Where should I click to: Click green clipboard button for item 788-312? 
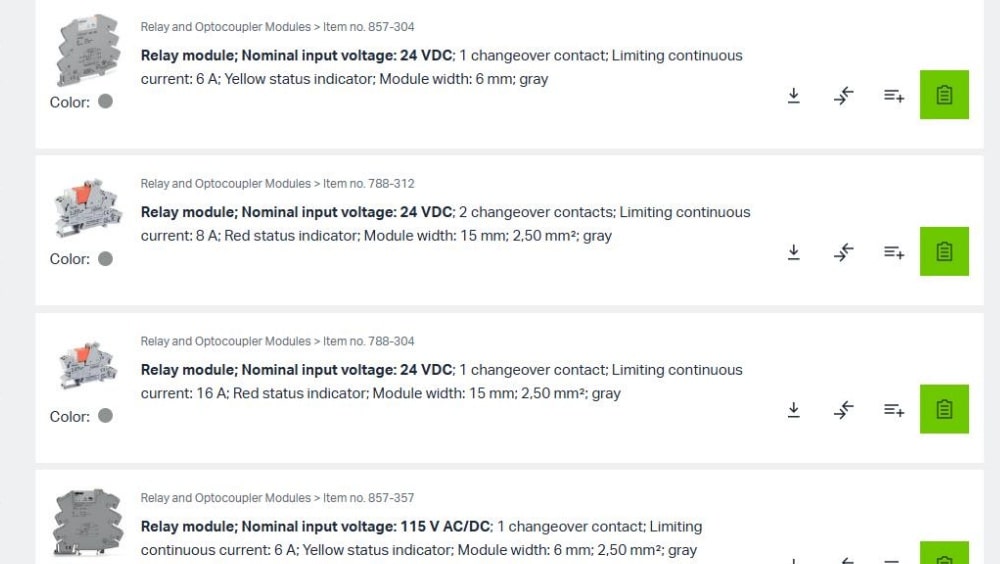point(944,251)
